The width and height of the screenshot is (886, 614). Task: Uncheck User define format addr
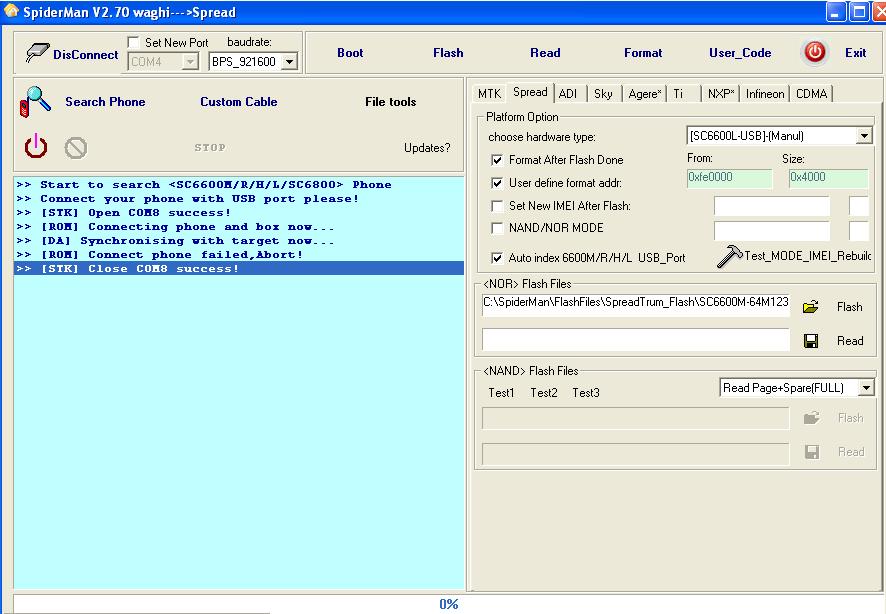(x=497, y=183)
